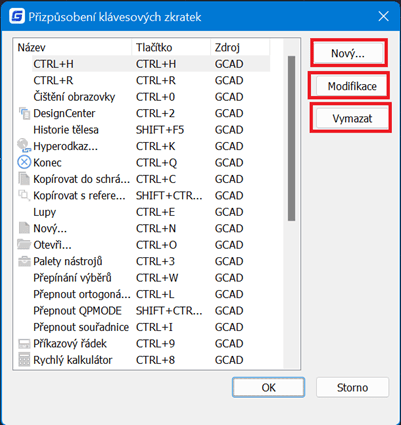Click the DesignCenter icon in list
Viewport: 401px width, 425px height.
(24, 113)
